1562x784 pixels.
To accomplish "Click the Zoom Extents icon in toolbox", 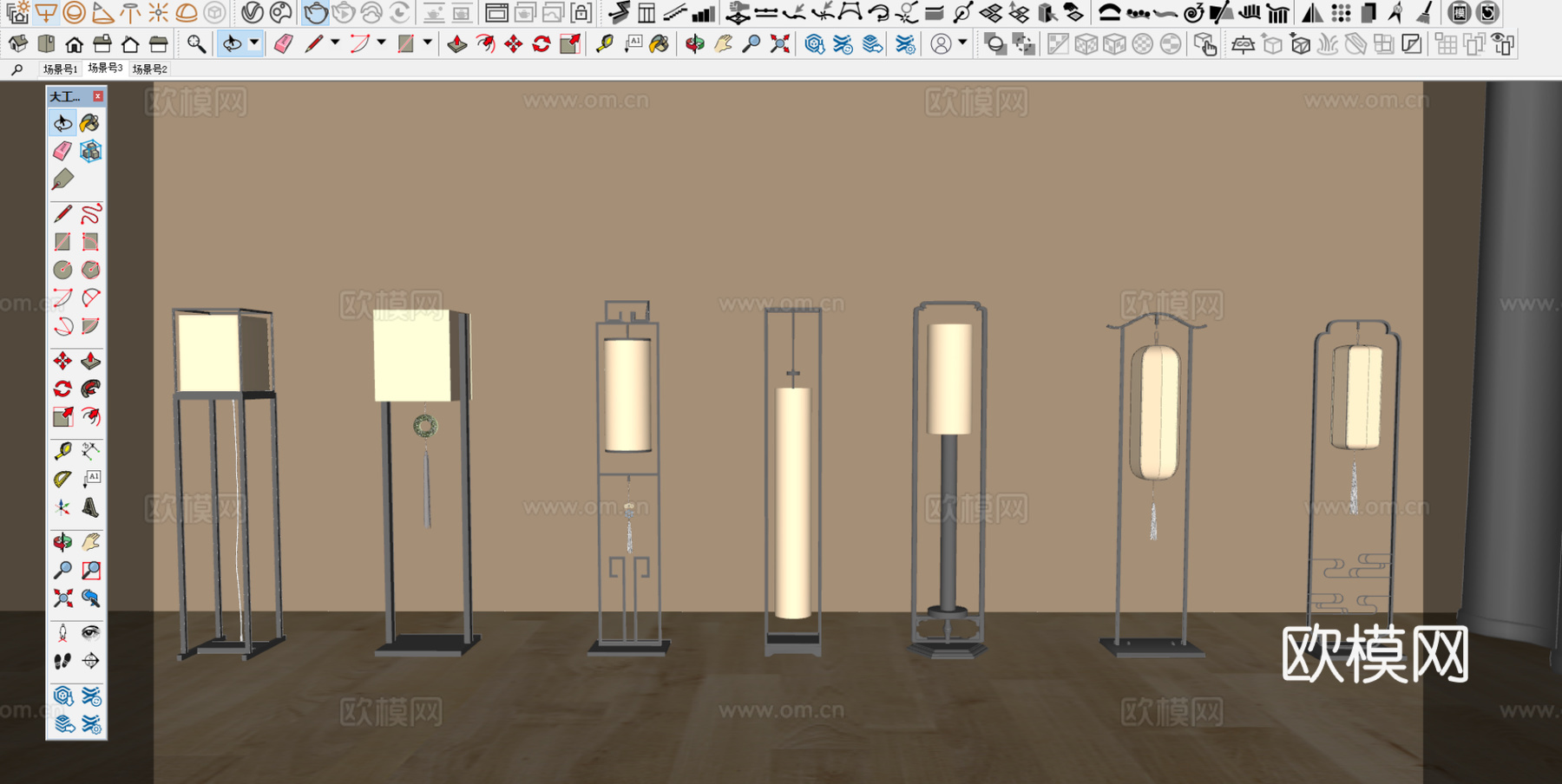I will point(62,598).
